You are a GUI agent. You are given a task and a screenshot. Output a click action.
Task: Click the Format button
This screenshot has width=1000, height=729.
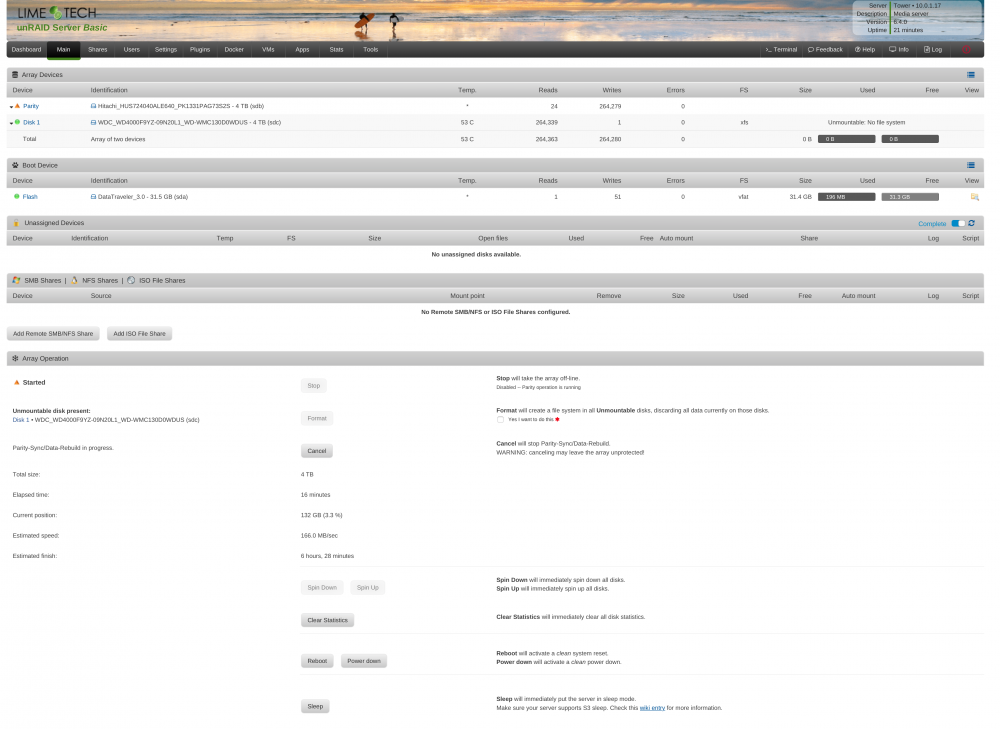[x=317, y=418]
